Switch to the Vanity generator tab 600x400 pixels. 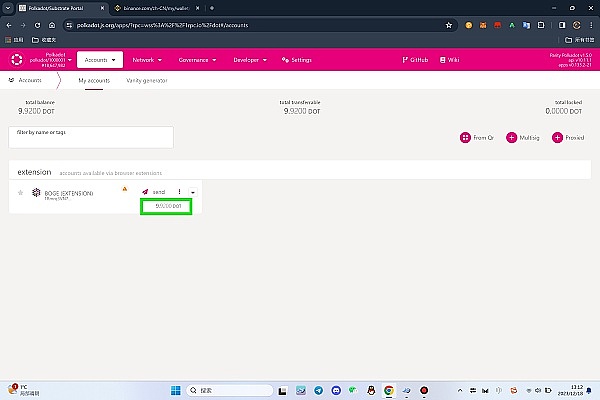coord(147,80)
